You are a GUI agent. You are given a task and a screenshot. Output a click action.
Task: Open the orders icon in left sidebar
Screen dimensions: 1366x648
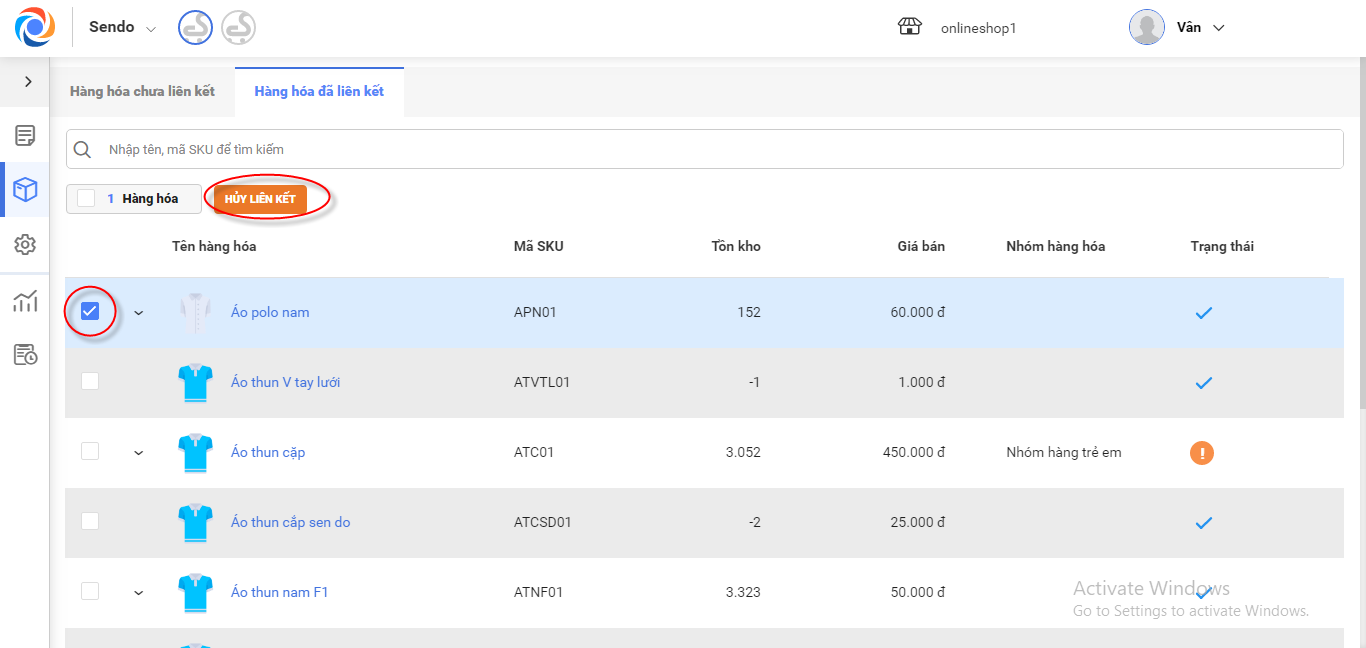(x=25, y=135)
